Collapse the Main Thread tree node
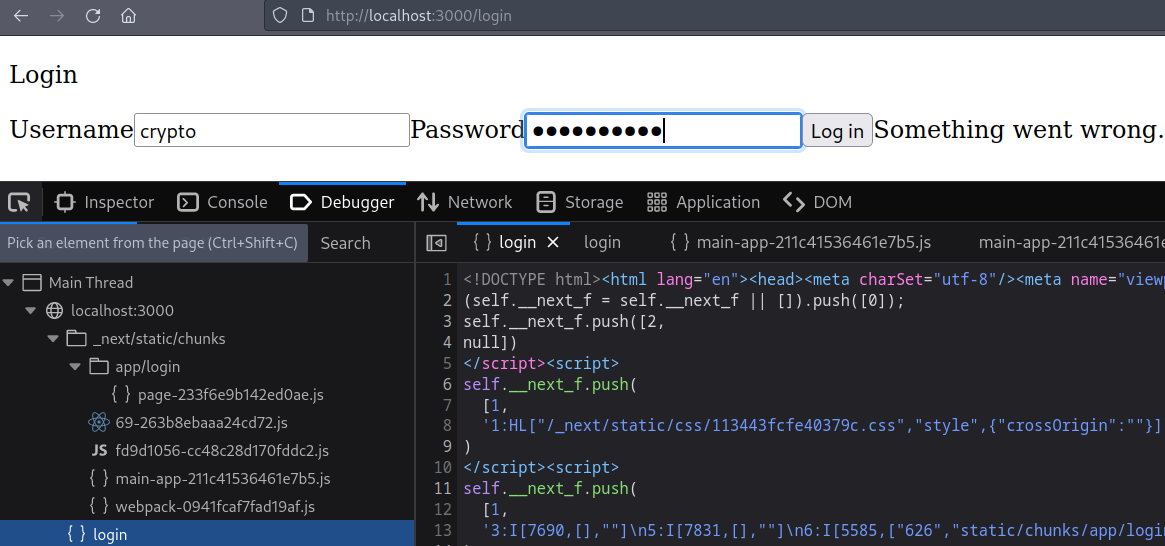The image size is (1165, 546). (x=9, y=283)
